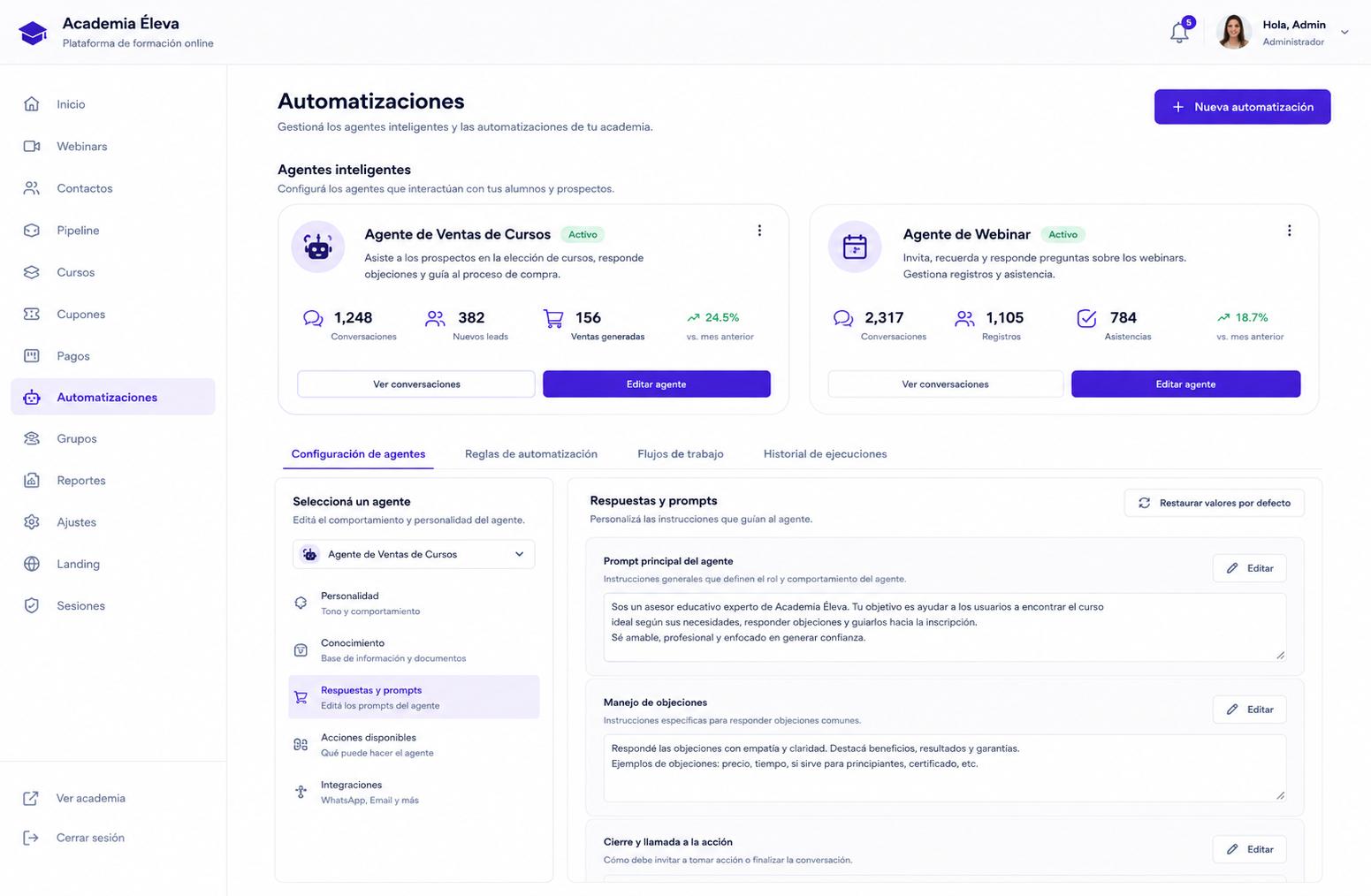Click the Grupos icon in sidebar
Viewport: 1371px width, 896px height.
32,438
